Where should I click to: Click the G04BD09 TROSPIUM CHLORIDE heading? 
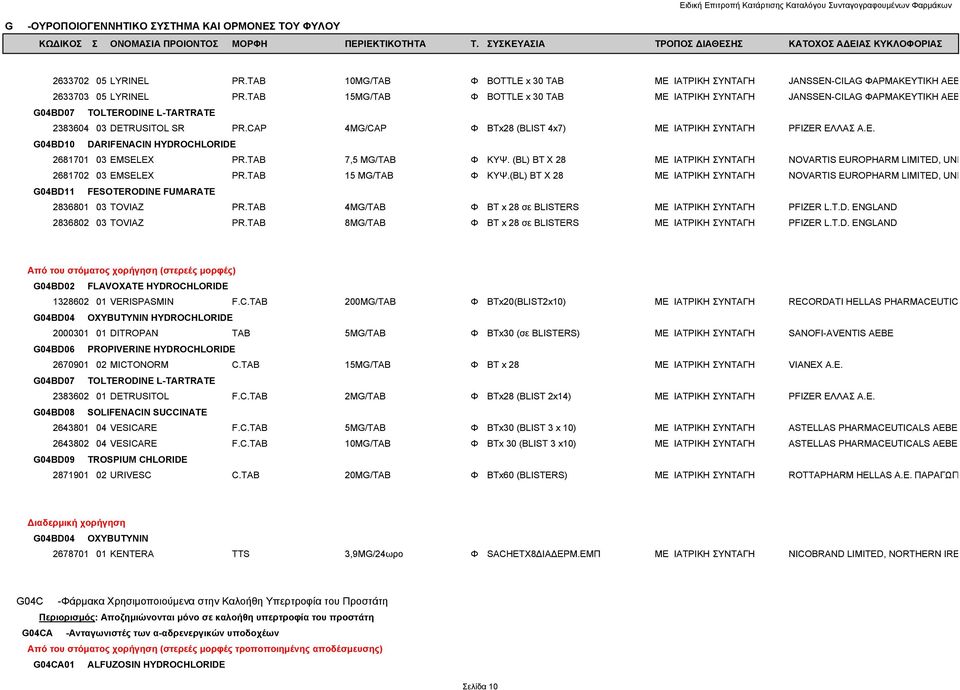click(110, 460)
